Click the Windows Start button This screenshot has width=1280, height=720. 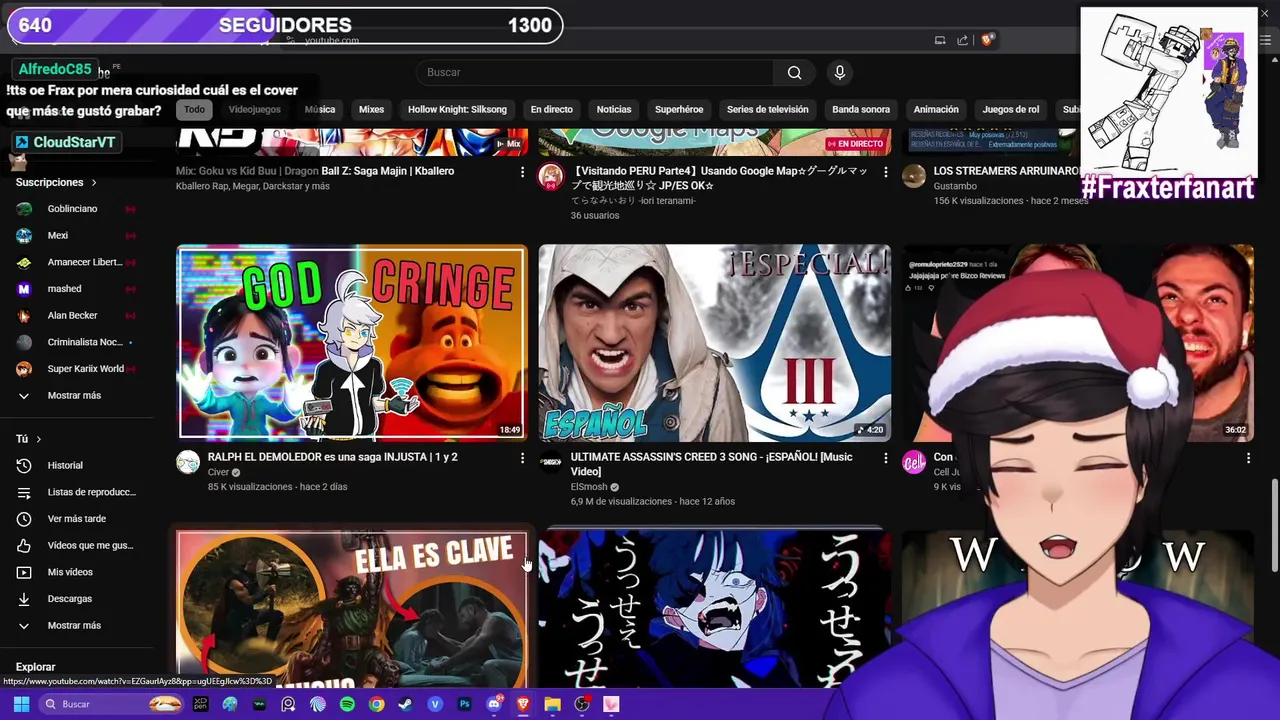[x=21, y=704]
